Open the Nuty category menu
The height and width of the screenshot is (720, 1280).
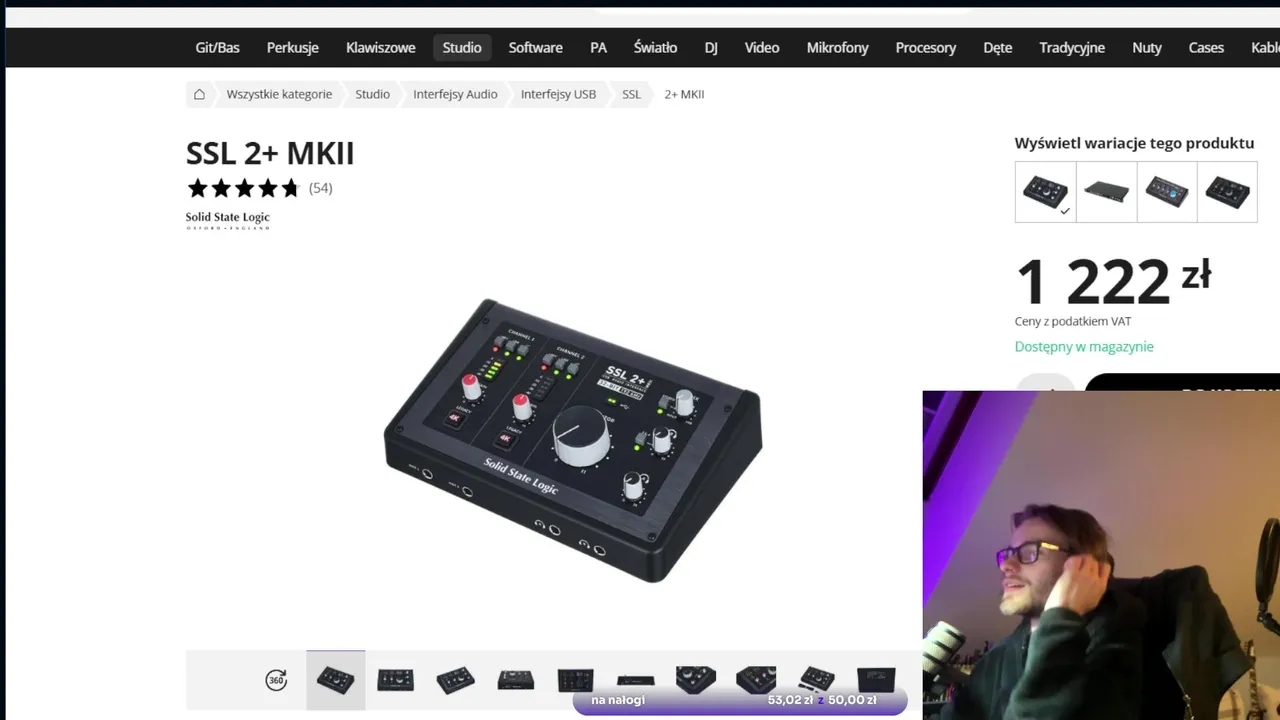(1147, 47)
